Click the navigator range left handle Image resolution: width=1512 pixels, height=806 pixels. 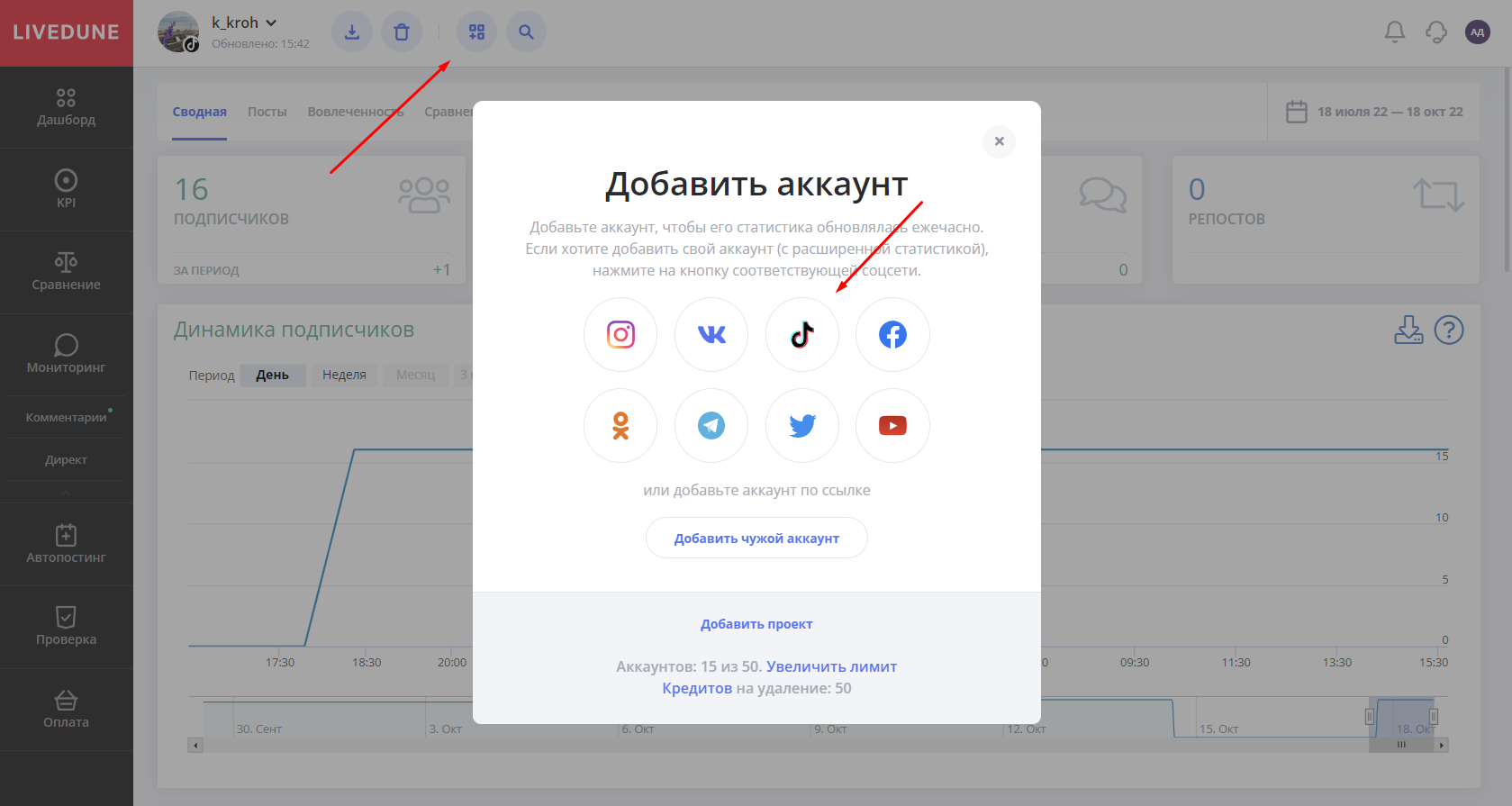pos(1370,717)
